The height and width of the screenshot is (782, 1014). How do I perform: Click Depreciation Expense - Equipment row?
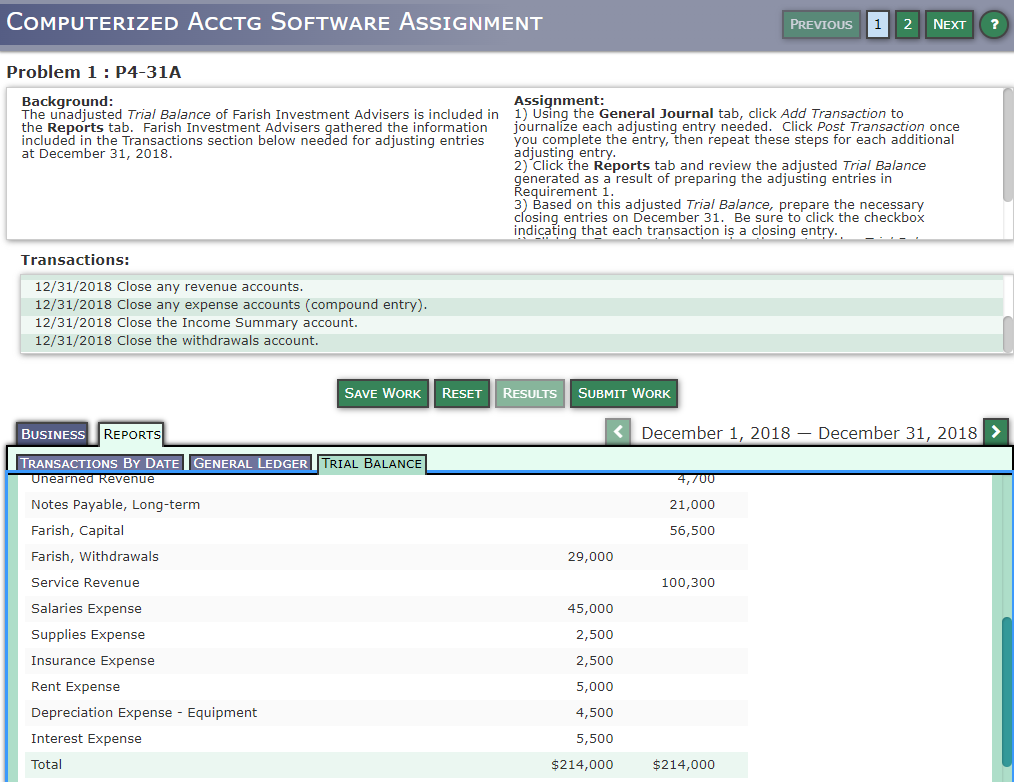point(386,712)
